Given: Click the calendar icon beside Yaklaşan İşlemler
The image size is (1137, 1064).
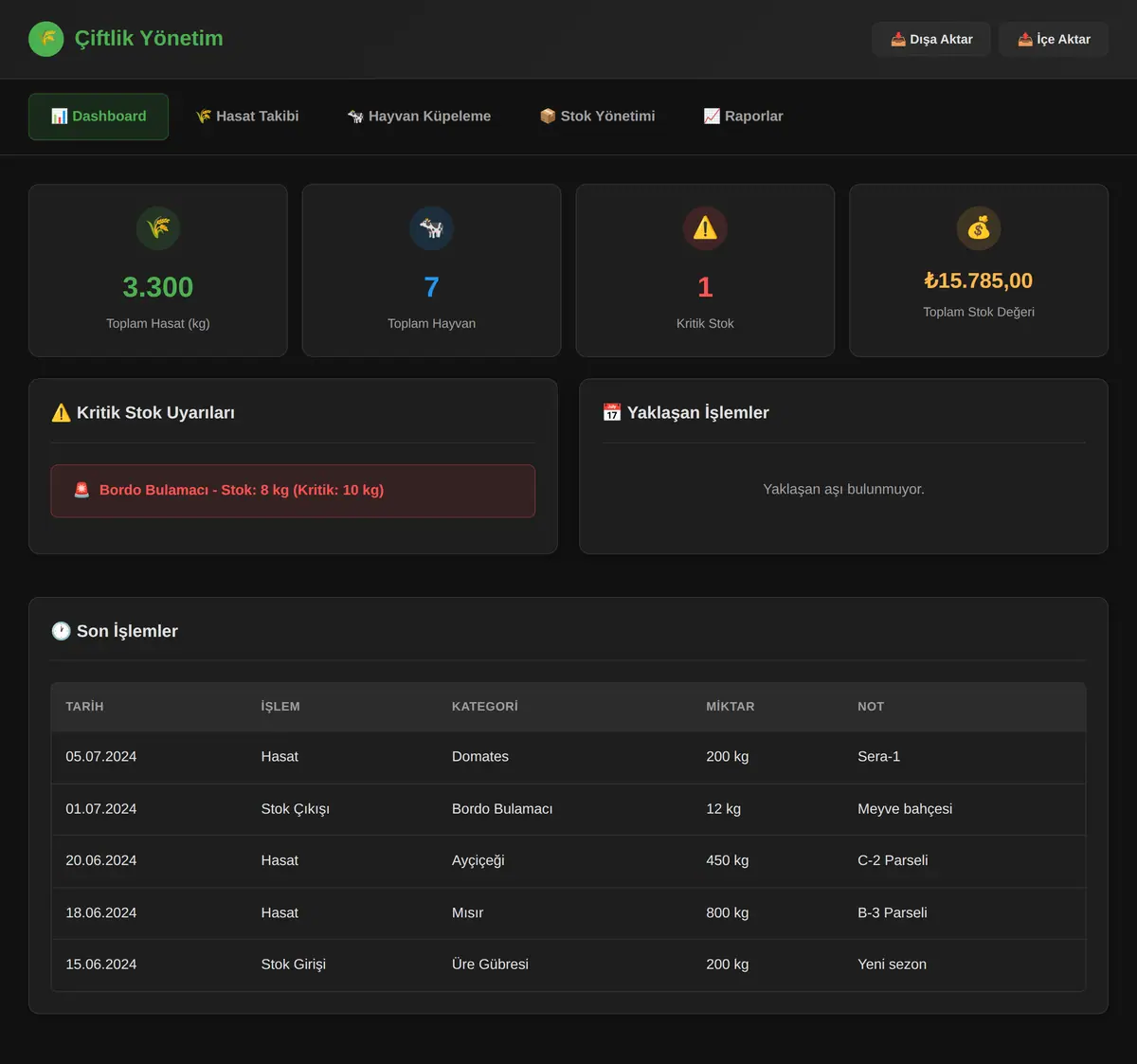Looking at the screenshot, I should 612,412.
